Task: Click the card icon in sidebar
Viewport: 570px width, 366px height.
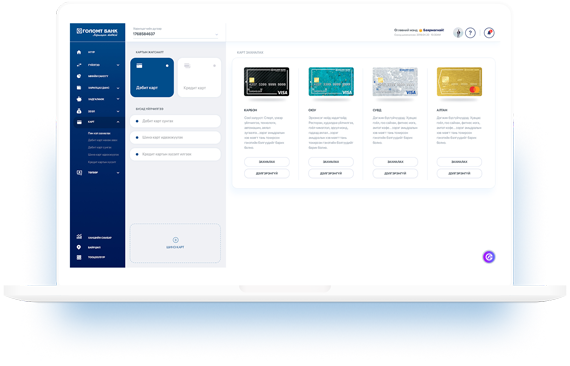Action: point(79,122)
